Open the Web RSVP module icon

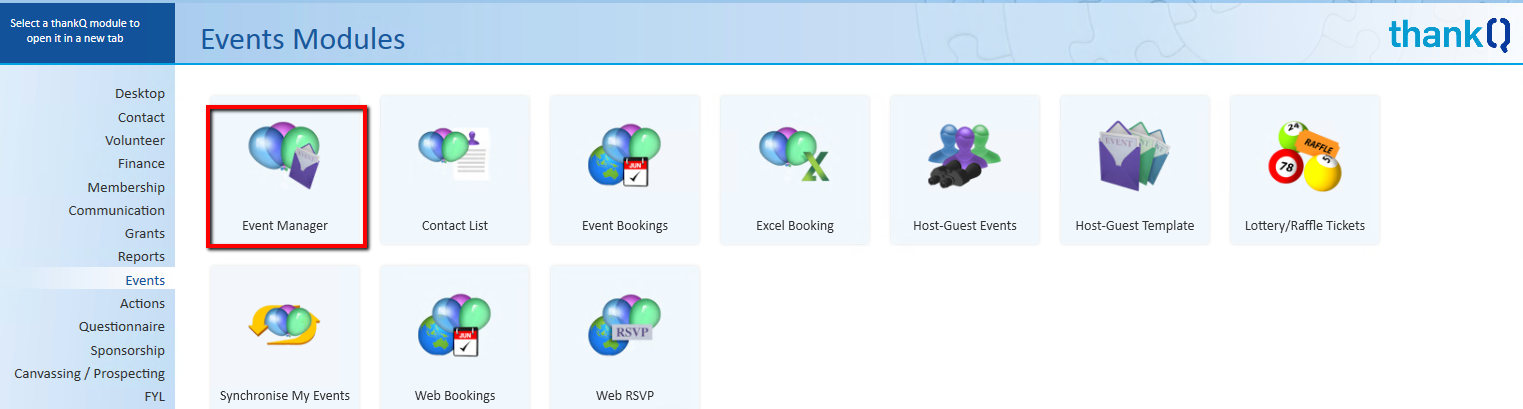pos(625,327)
